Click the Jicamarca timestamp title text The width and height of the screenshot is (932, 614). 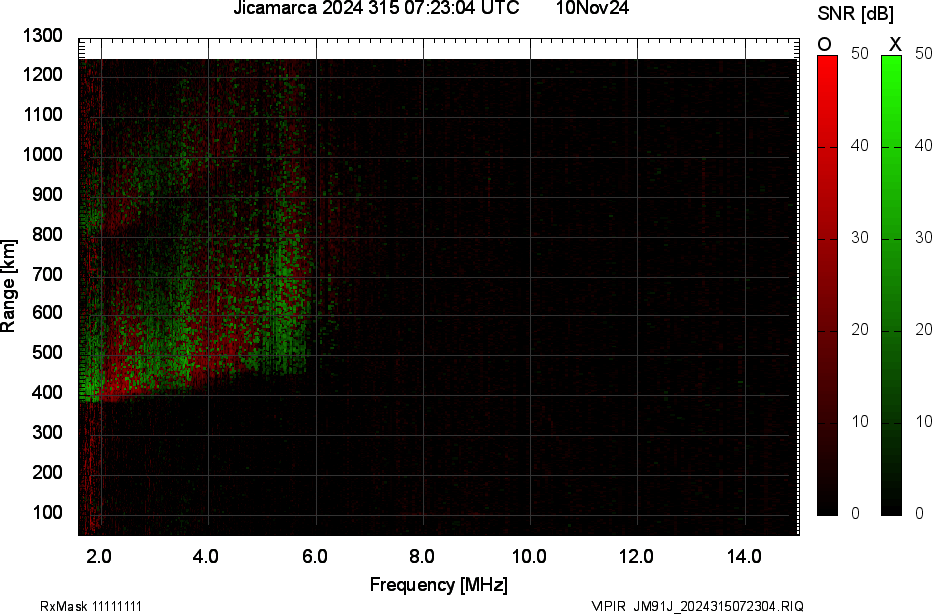click(x=376, y=9)
